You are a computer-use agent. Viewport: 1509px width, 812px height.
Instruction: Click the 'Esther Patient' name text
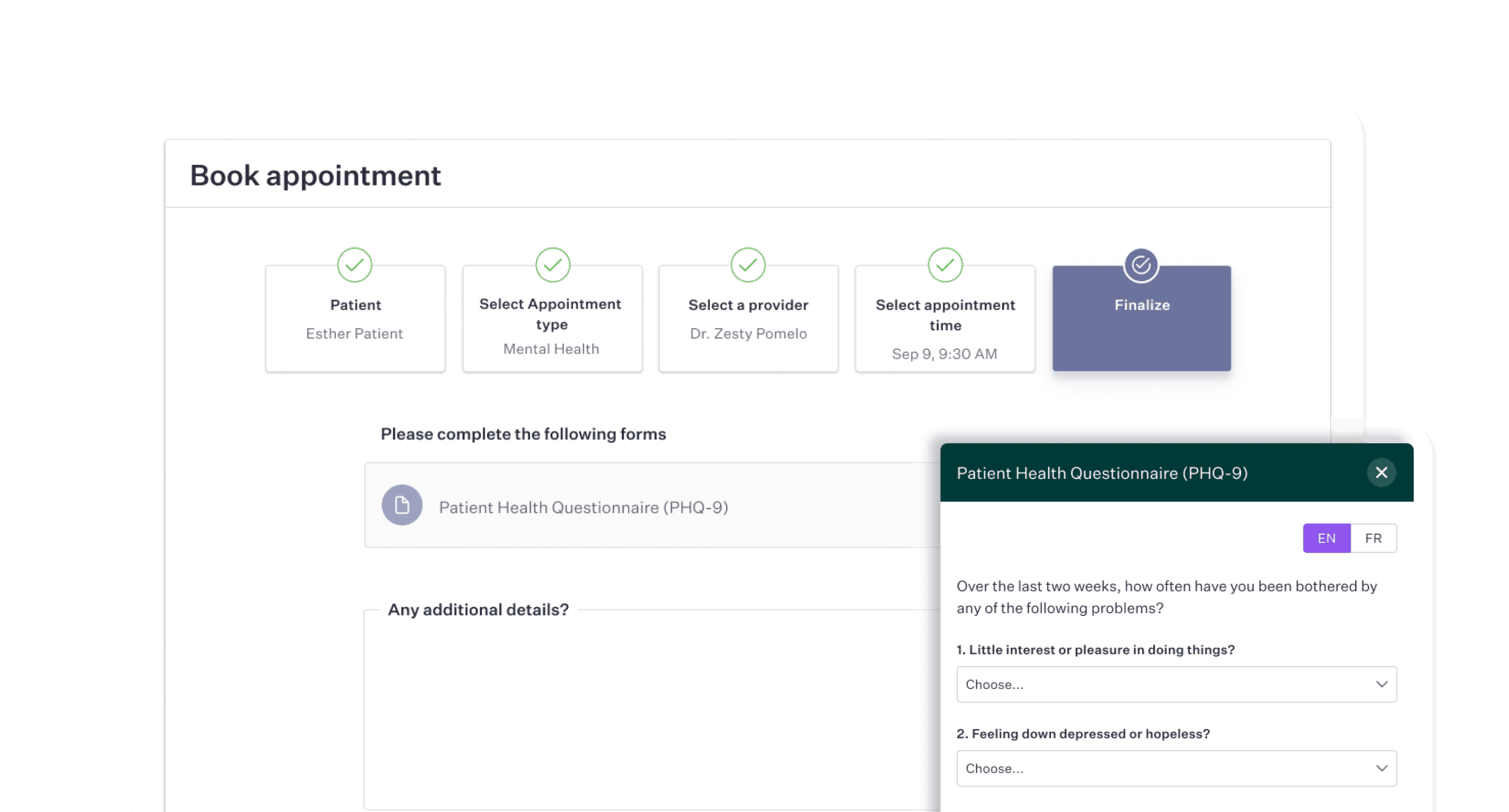coord(354,334)
